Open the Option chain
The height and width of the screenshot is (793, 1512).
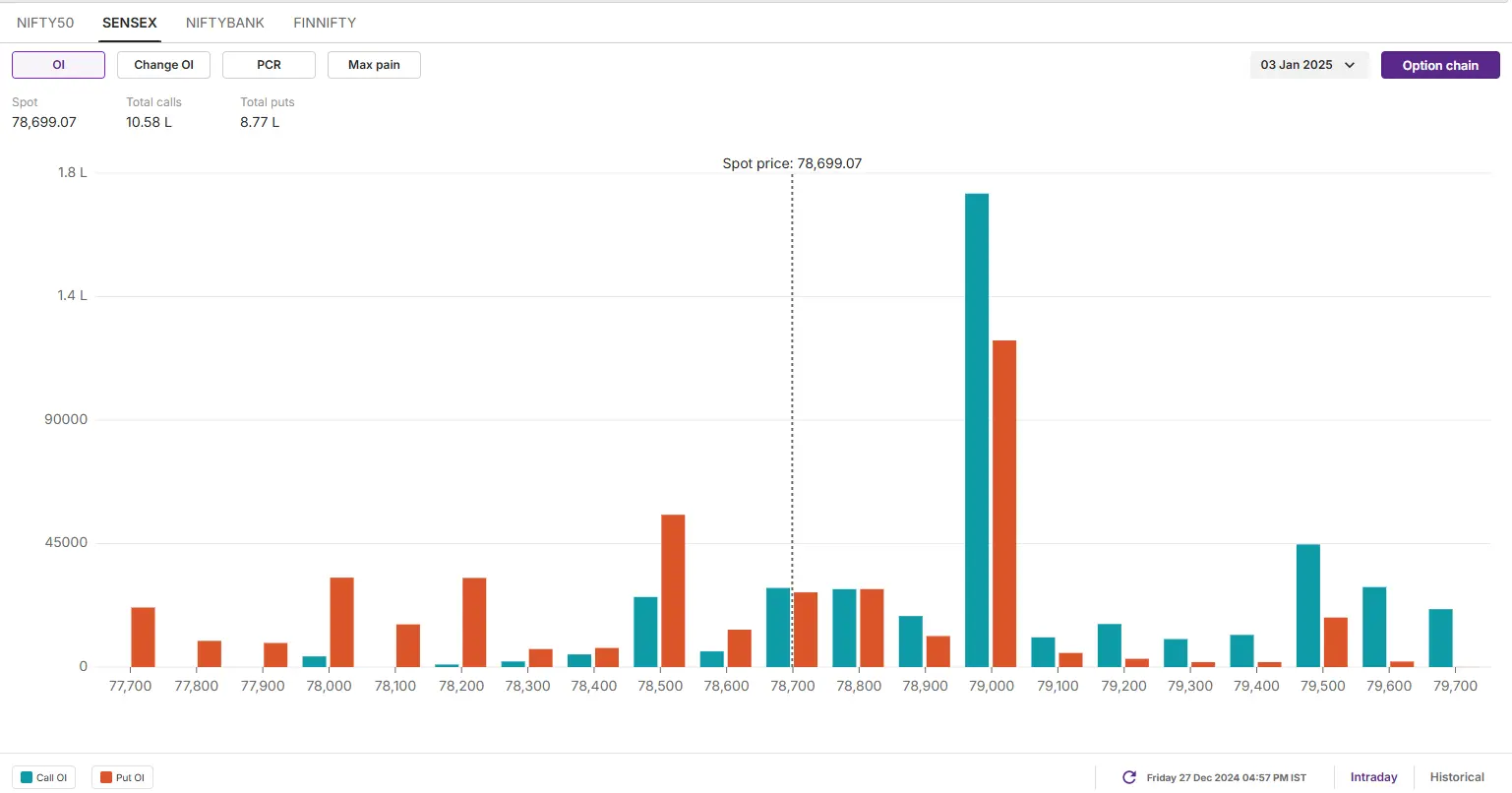[1440, 65]
